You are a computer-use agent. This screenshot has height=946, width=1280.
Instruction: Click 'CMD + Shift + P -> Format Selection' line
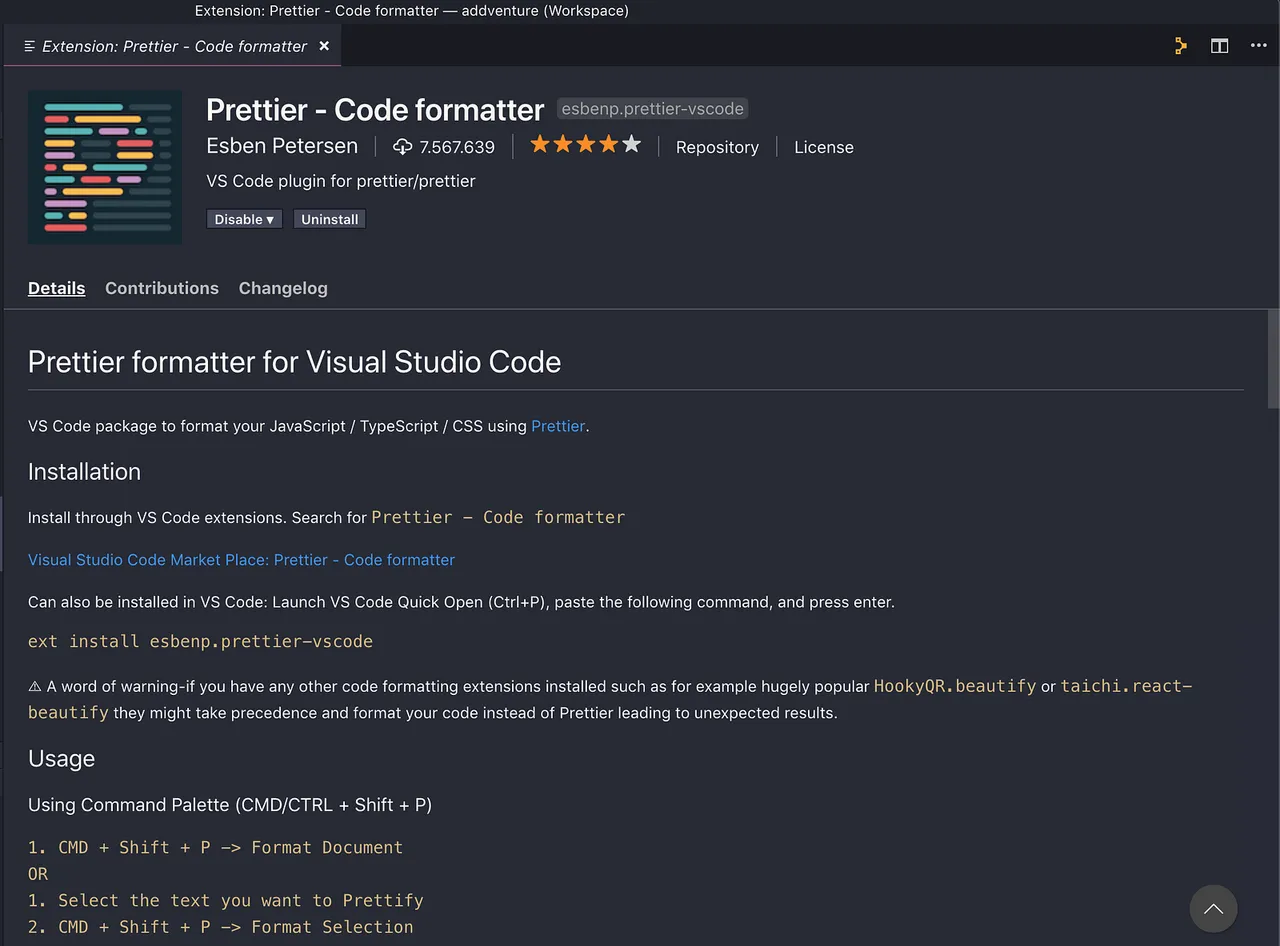[x=236, y=927]
